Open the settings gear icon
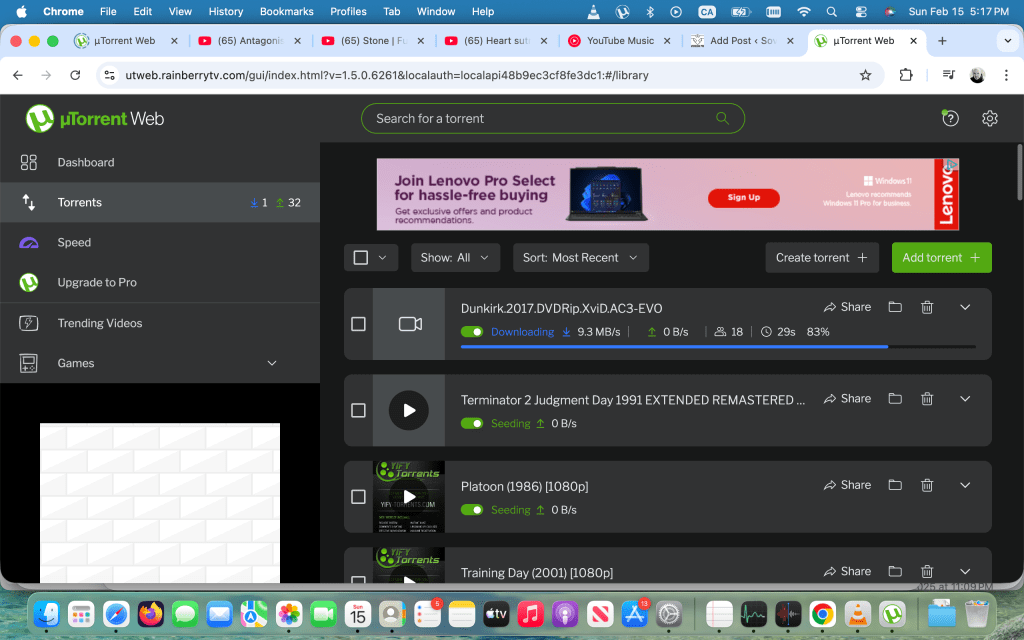Viewport: 1024px width, 640px height. tap(990, 118)
